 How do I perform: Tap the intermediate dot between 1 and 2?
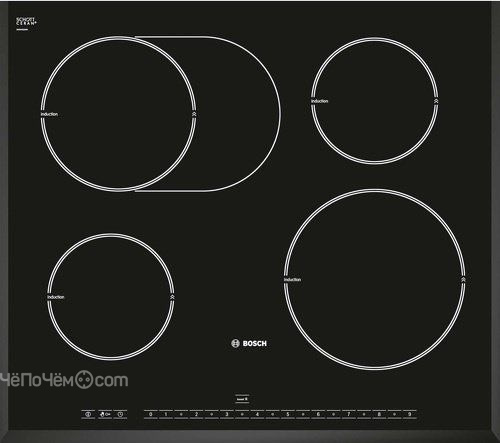[181, 414]
